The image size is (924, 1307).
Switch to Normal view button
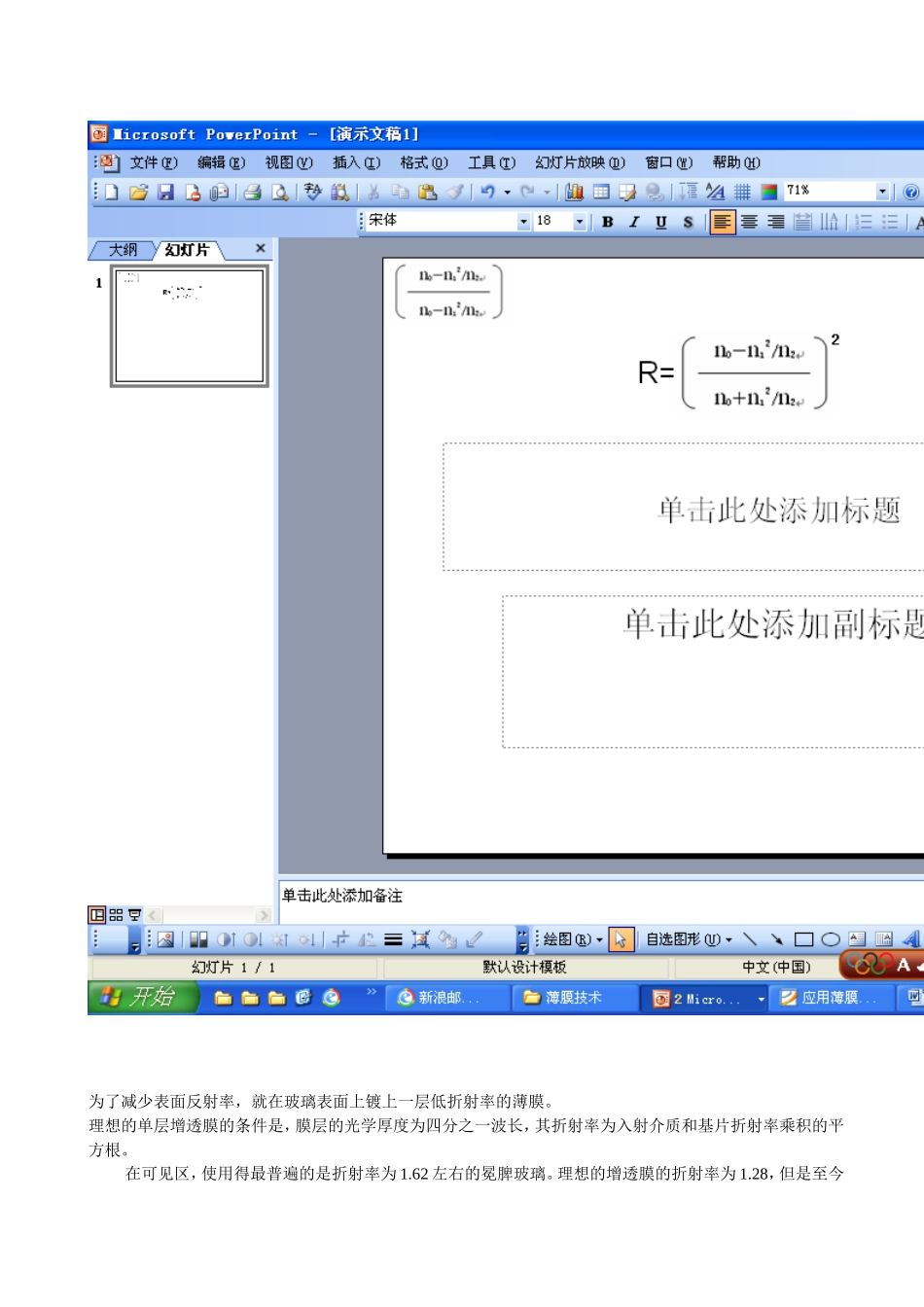[97, 915]
